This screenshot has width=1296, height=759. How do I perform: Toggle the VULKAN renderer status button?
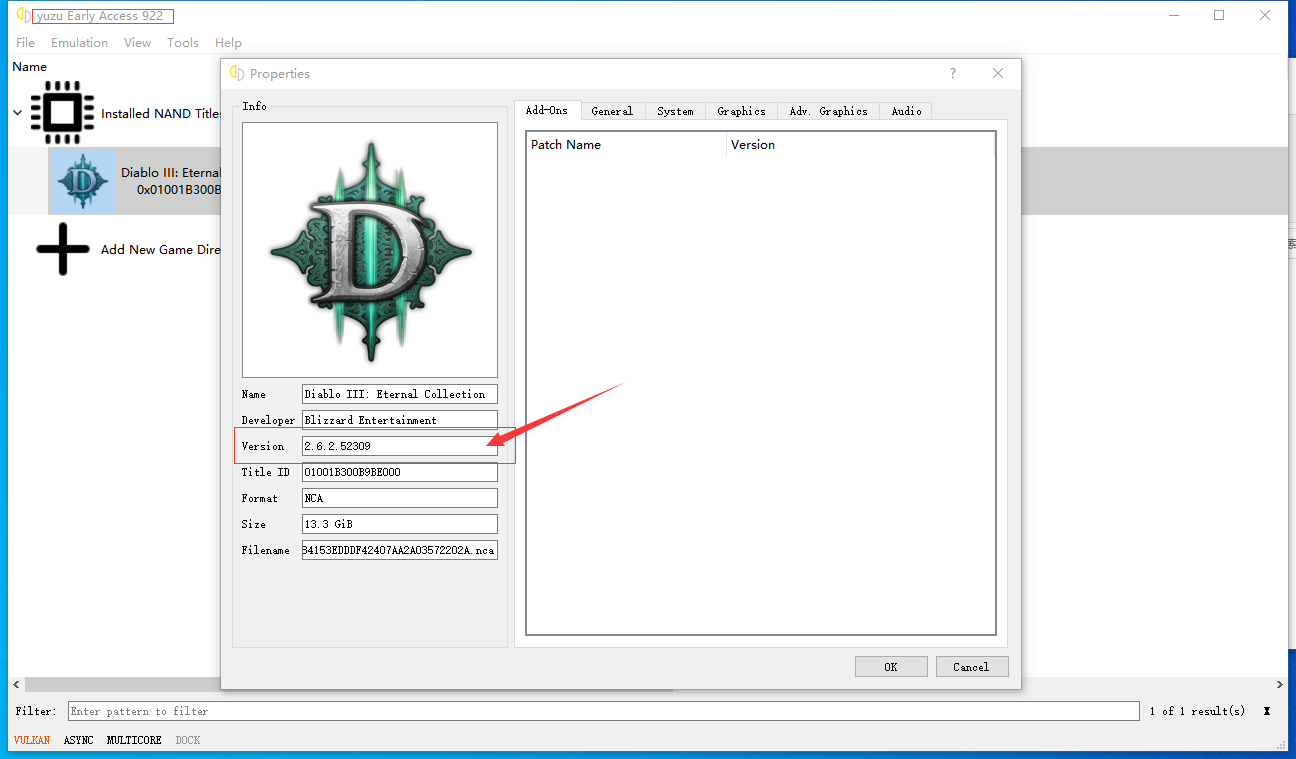32,740
